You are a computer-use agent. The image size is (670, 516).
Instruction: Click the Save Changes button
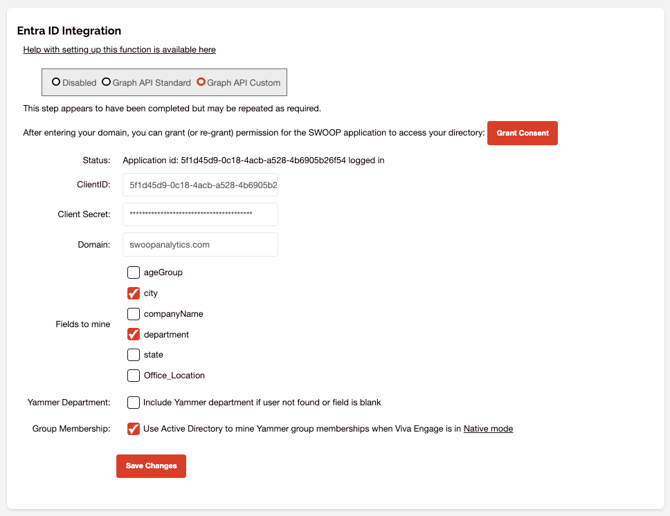(x=151, y=466)
